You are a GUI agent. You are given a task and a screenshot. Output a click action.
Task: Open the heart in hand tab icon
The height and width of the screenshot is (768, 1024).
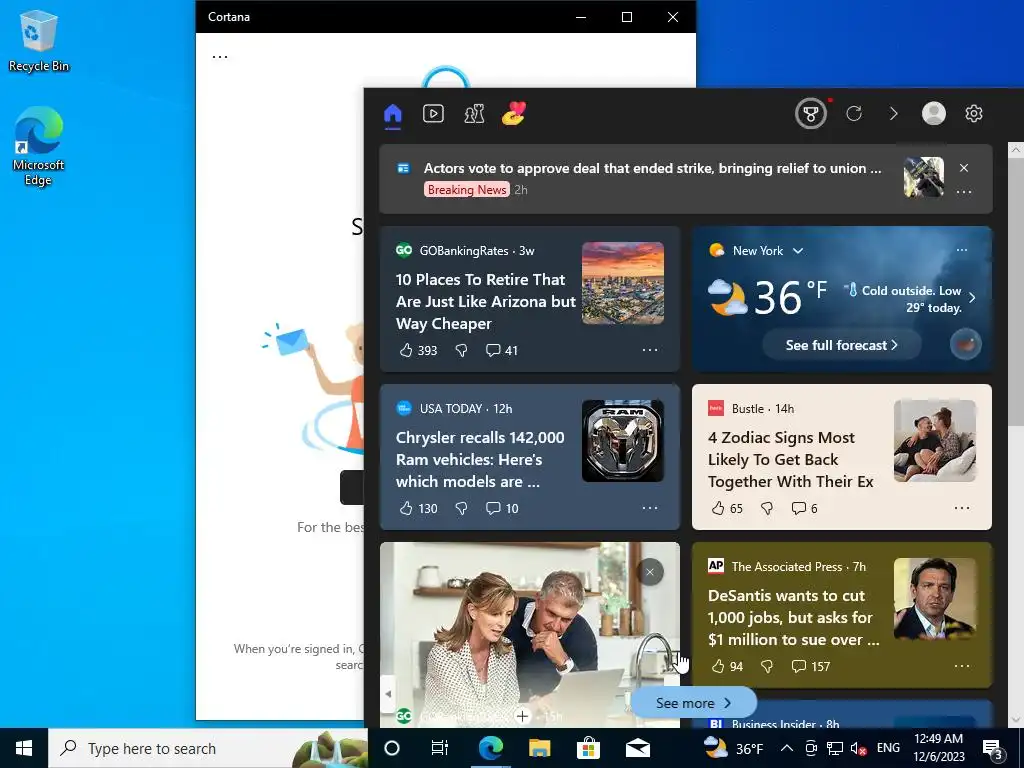[514, 114]
